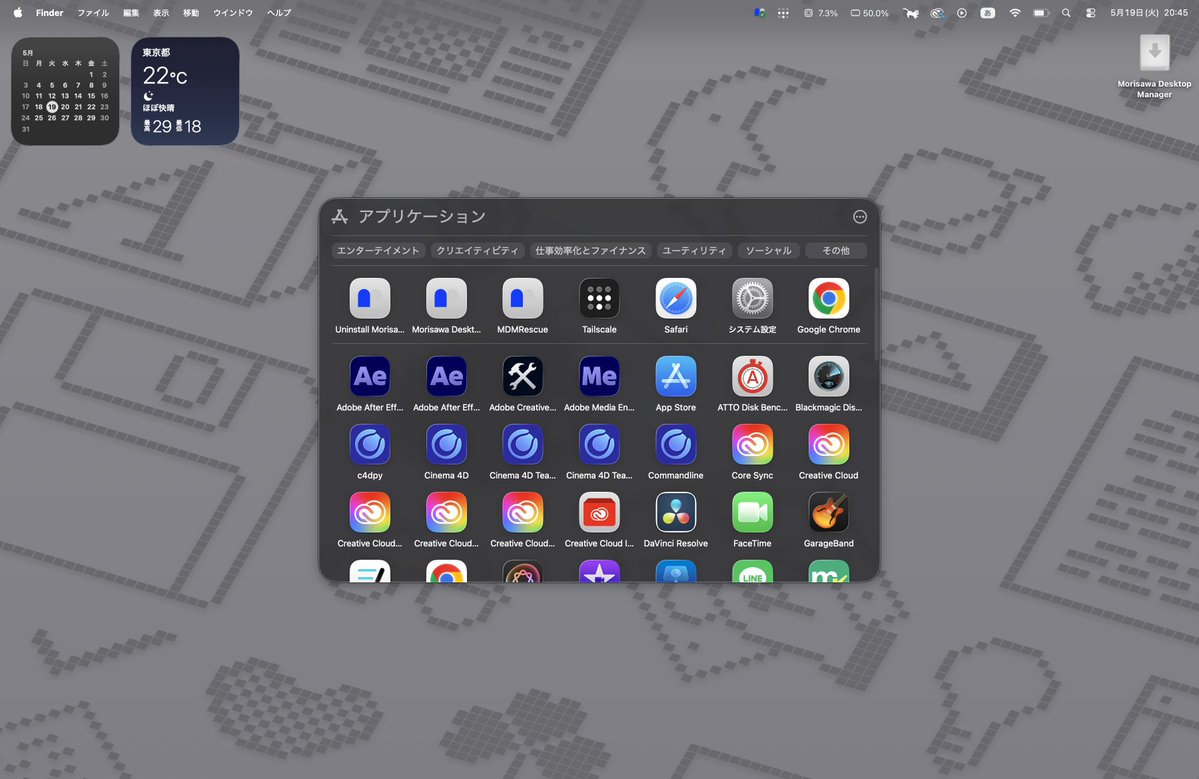Click the circular play icon in menu bar
The width and height of the screenshot is (1199, 779).
pos(962,13)
